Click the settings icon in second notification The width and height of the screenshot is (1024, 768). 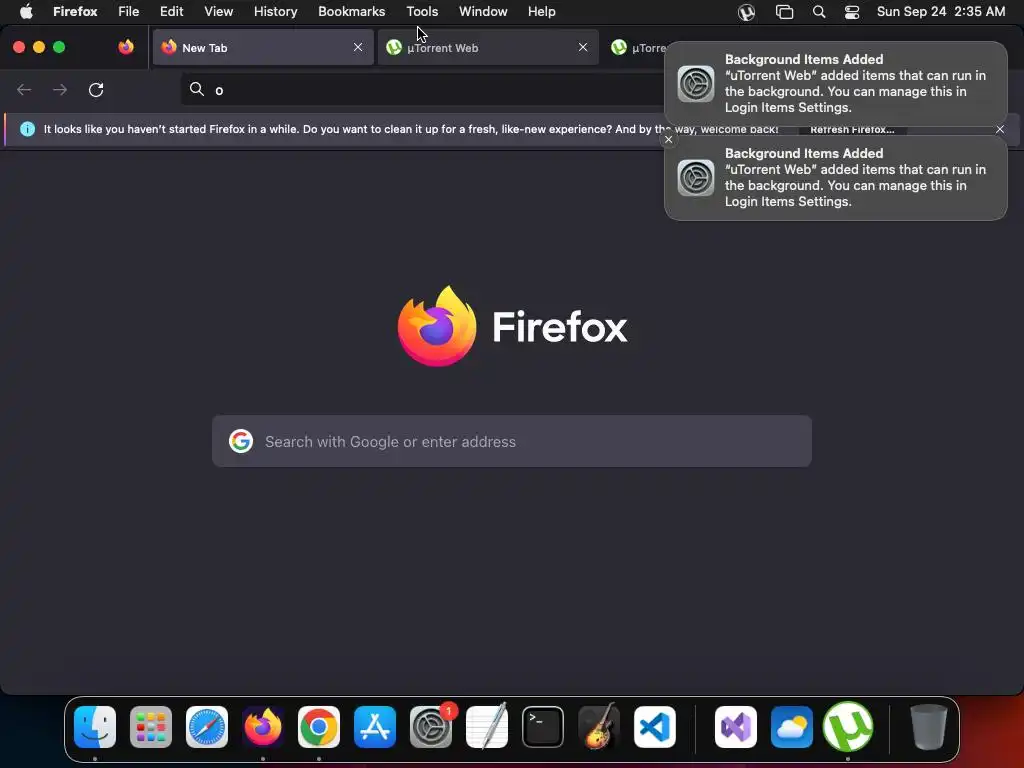click(696, 178)
